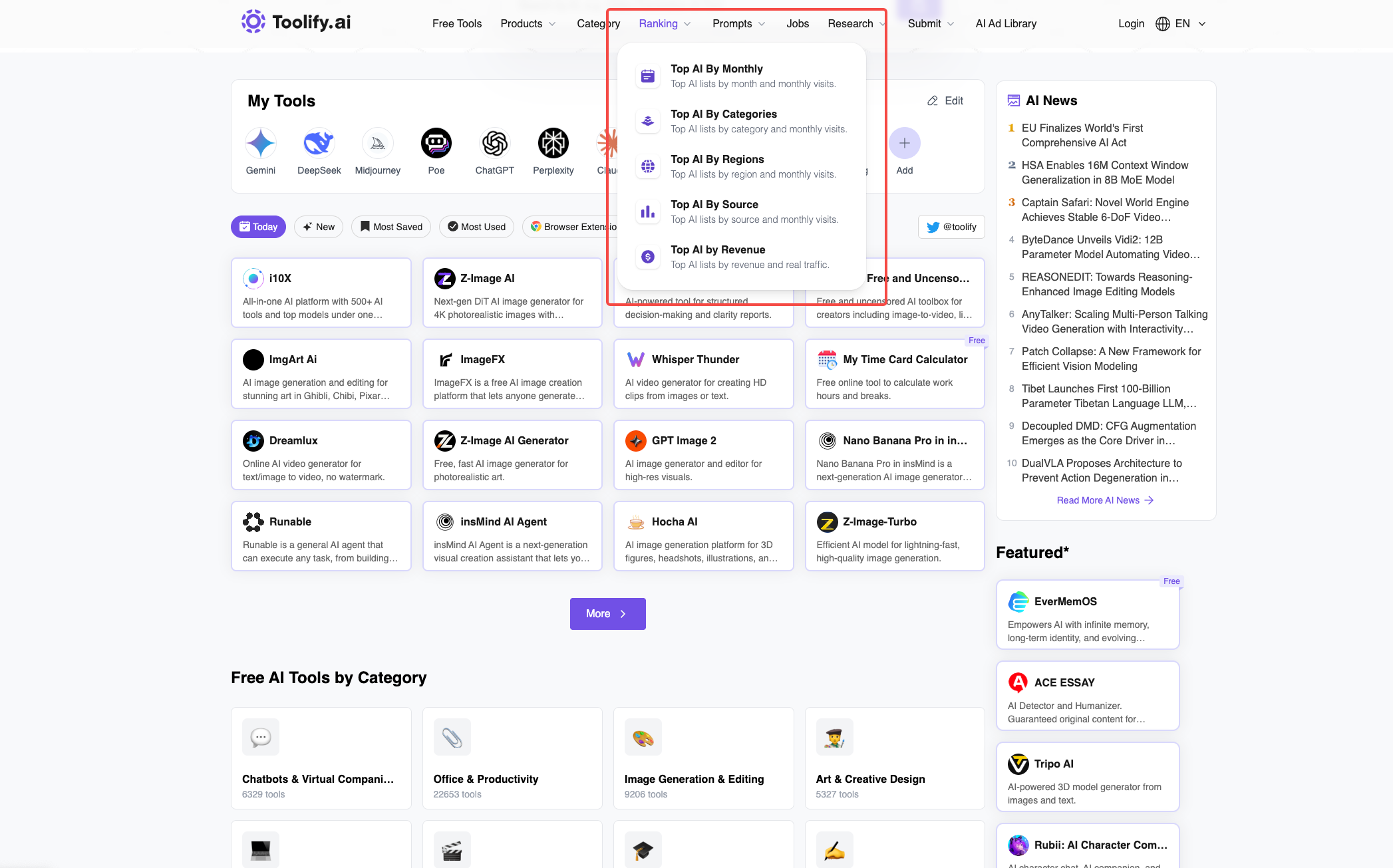Select Top AI By Categories menu entry
The image size is (1393, 868).
[x=742, y=121]
